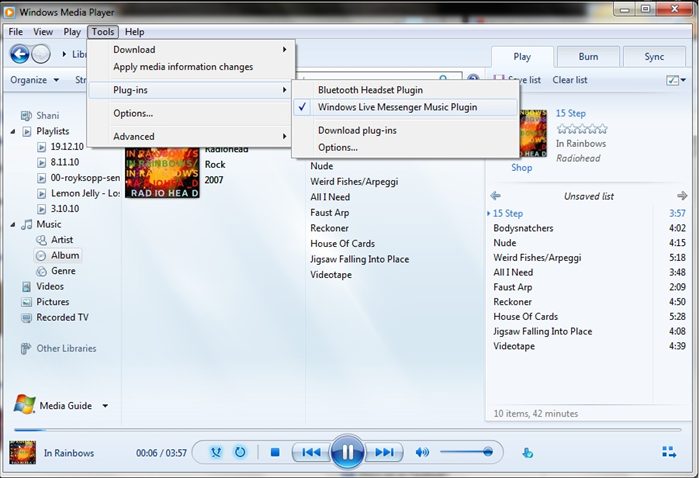Screen dimensions: 699x478
Task: Go to previous list with left arrow
Action: pos(495,196)
